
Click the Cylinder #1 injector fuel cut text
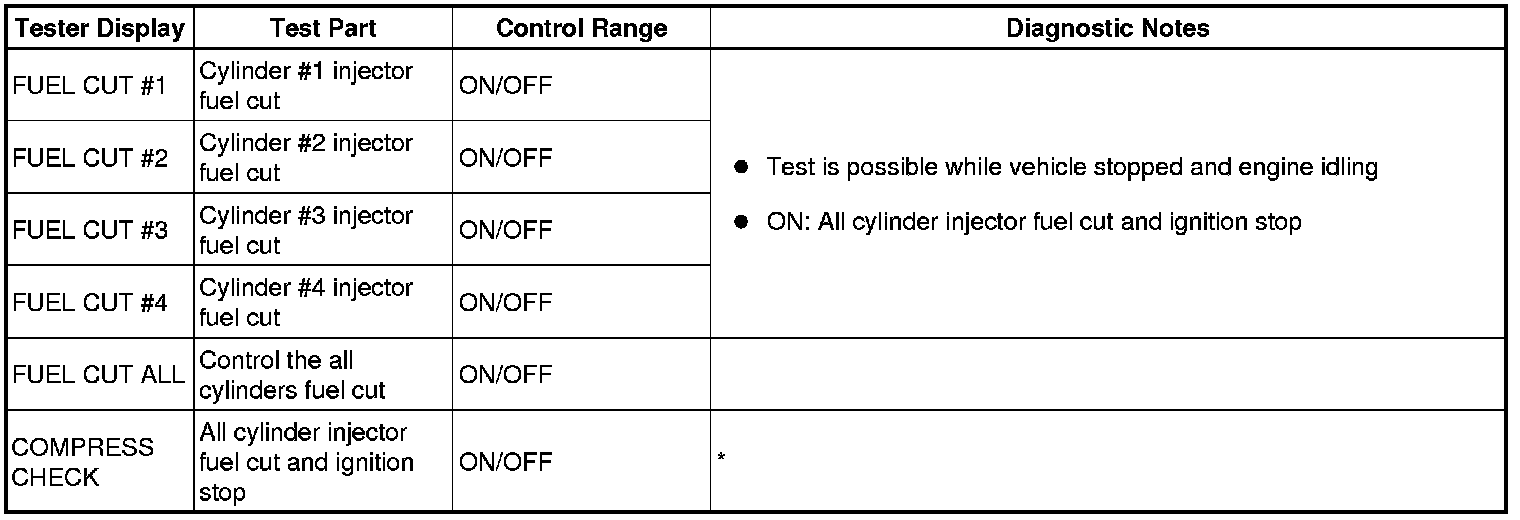[306, 86]
